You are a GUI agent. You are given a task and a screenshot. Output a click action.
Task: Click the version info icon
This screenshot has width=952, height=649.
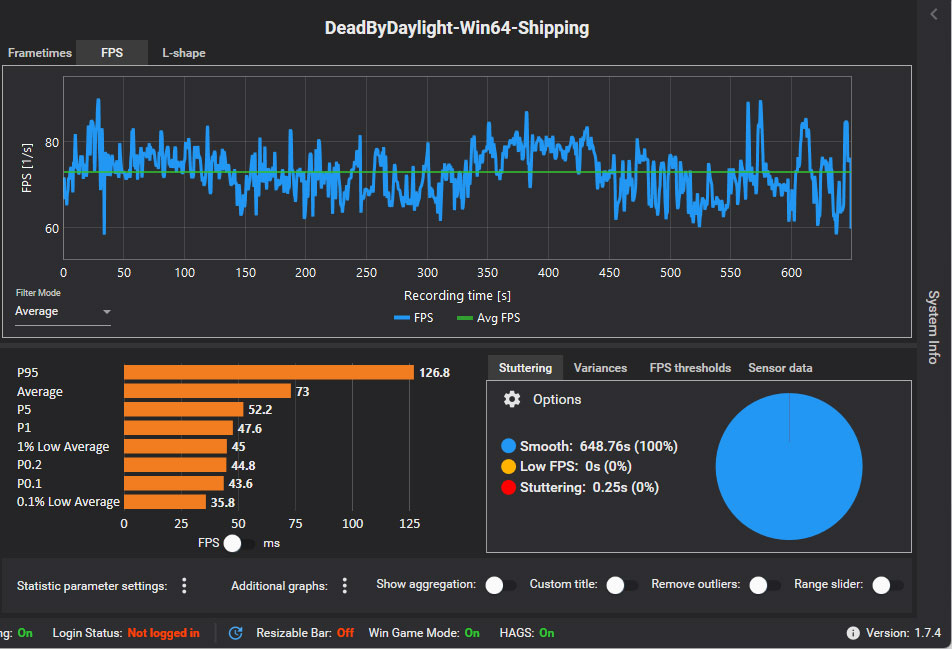[x=853, y=633]
